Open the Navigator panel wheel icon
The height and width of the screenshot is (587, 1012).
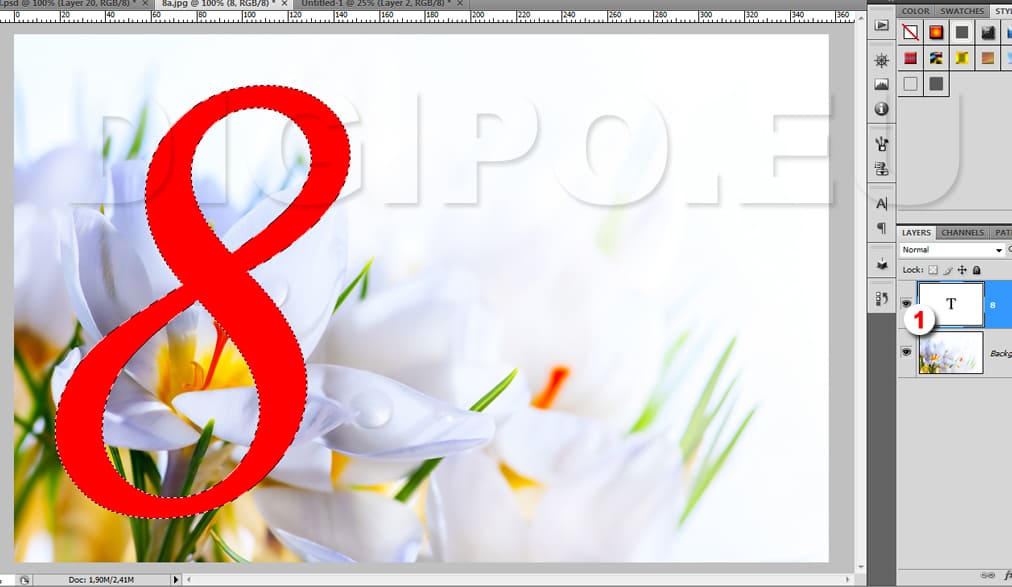[881, 61]
